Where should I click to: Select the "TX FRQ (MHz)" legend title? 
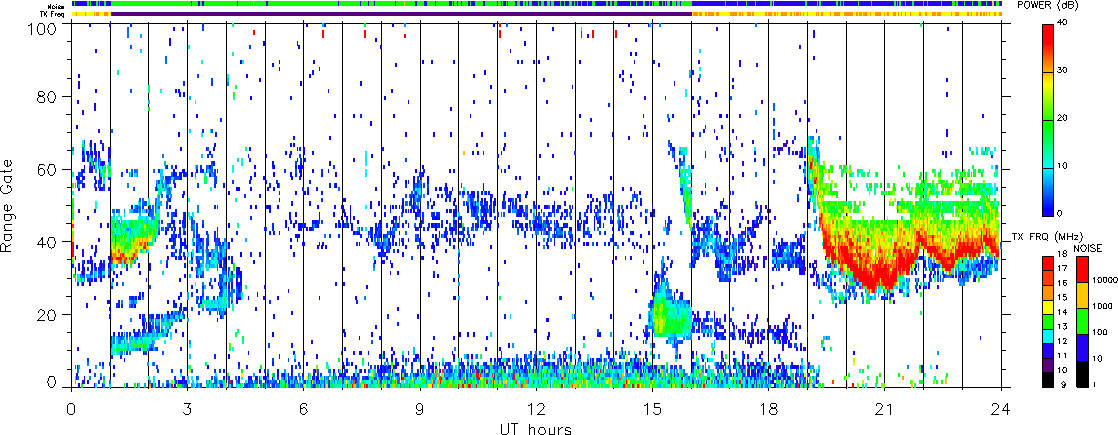[1047, 237]
